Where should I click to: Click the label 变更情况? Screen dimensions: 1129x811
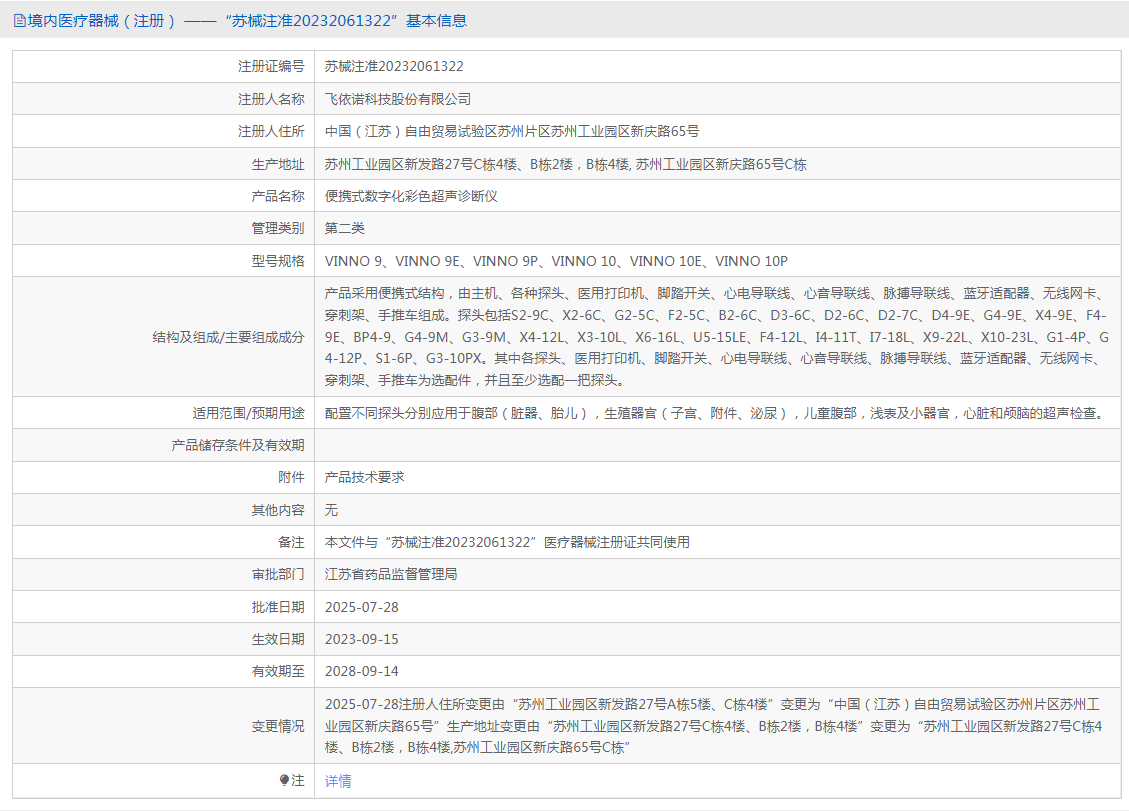coord(278,726)
